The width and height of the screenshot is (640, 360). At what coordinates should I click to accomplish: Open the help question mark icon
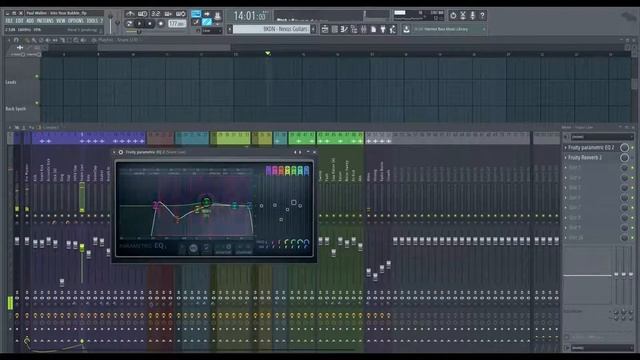[x=482, y=16]
